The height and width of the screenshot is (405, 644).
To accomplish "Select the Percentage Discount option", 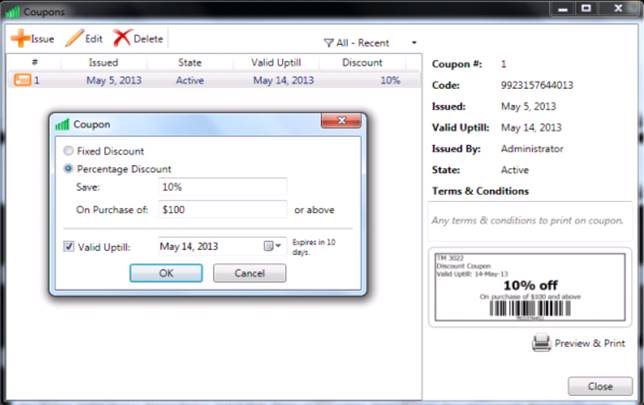I will 68,169.
